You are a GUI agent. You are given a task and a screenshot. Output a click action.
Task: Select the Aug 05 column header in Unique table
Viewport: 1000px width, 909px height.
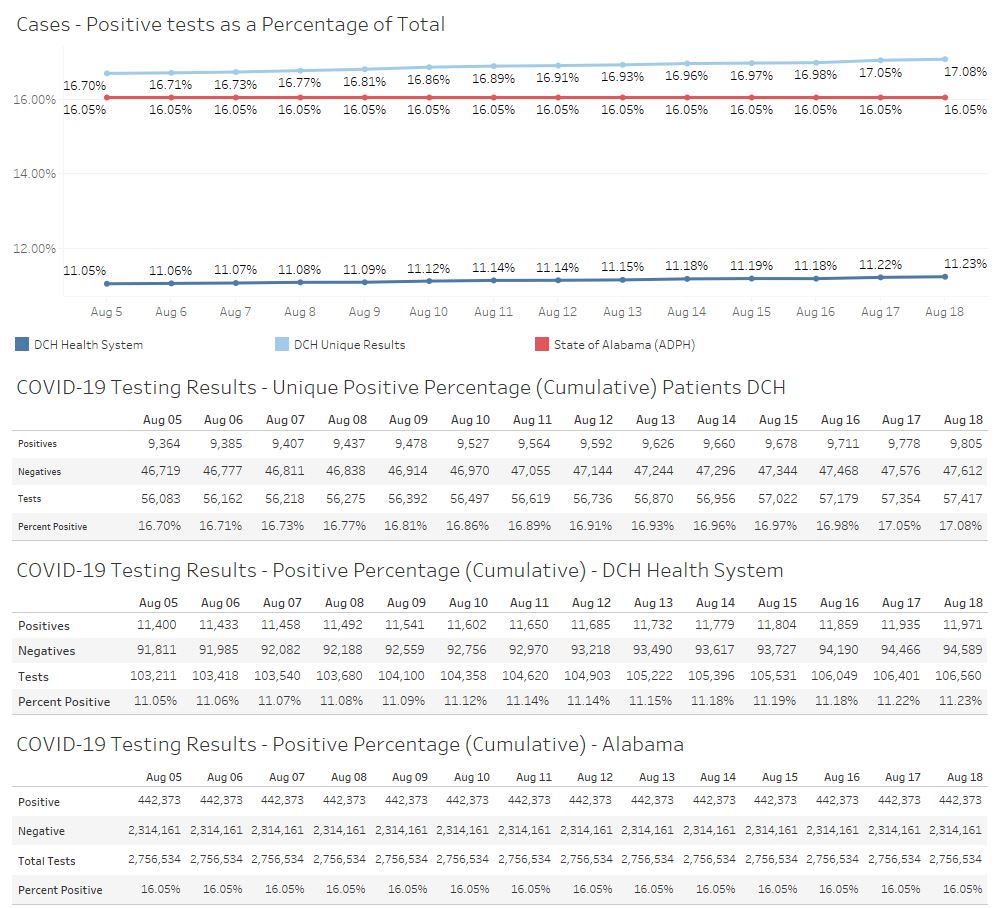(162, 420)
